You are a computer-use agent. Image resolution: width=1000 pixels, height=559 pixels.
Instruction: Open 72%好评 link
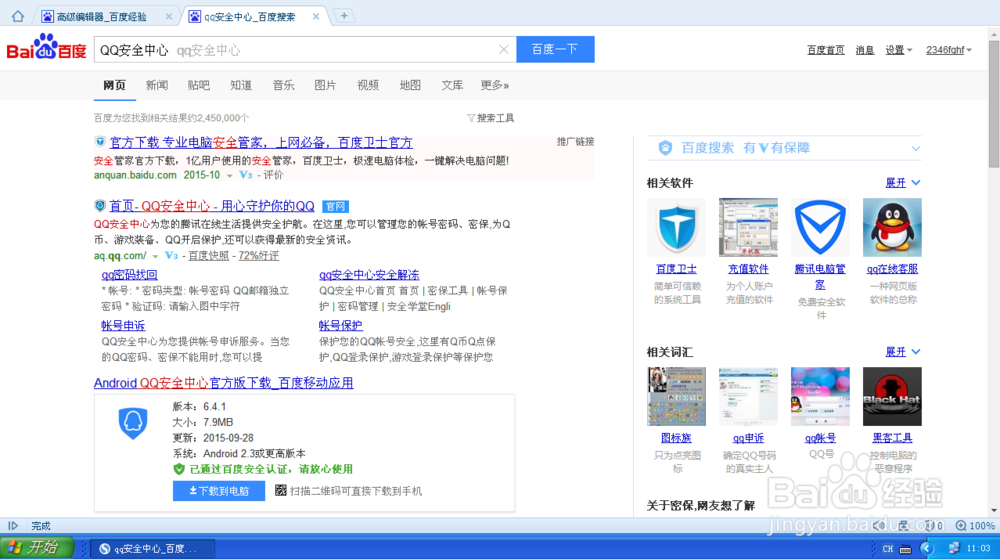258,256
